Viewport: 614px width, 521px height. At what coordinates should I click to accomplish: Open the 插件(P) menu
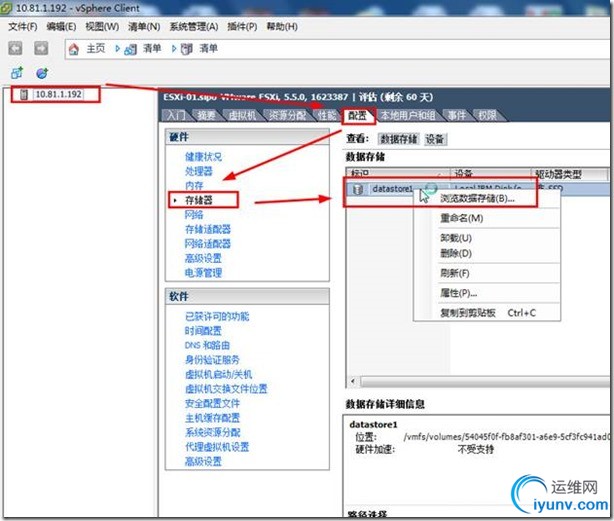pos(242,27)
